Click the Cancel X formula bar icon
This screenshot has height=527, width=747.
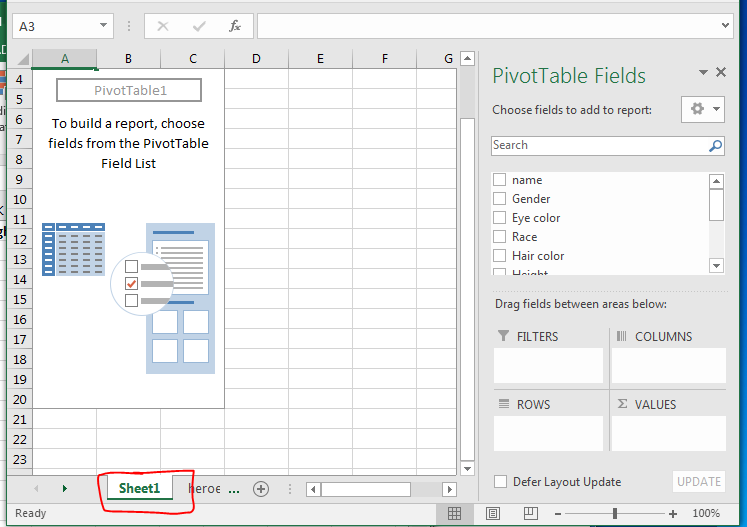164,26
